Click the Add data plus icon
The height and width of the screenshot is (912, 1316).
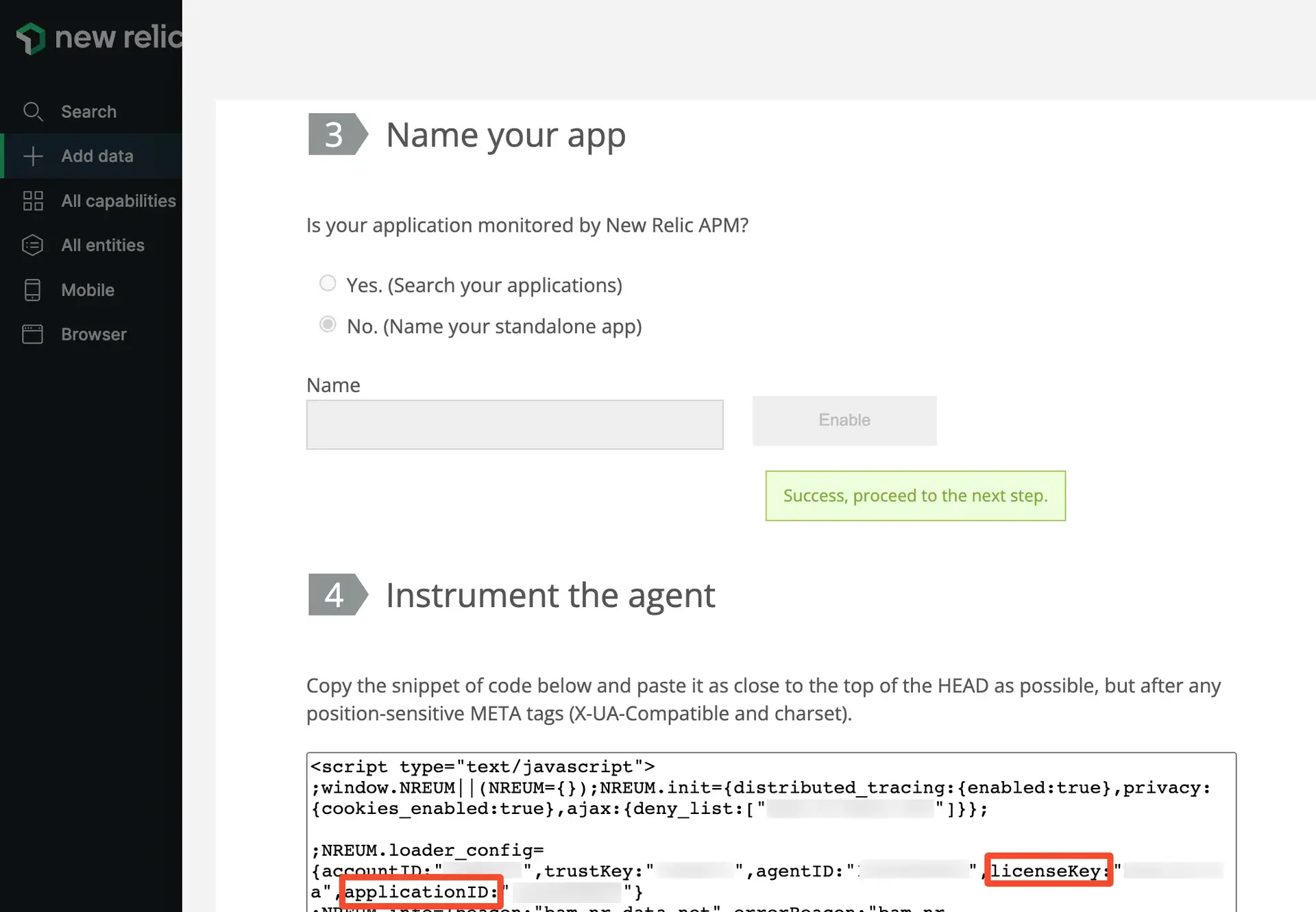click(33, 156)
